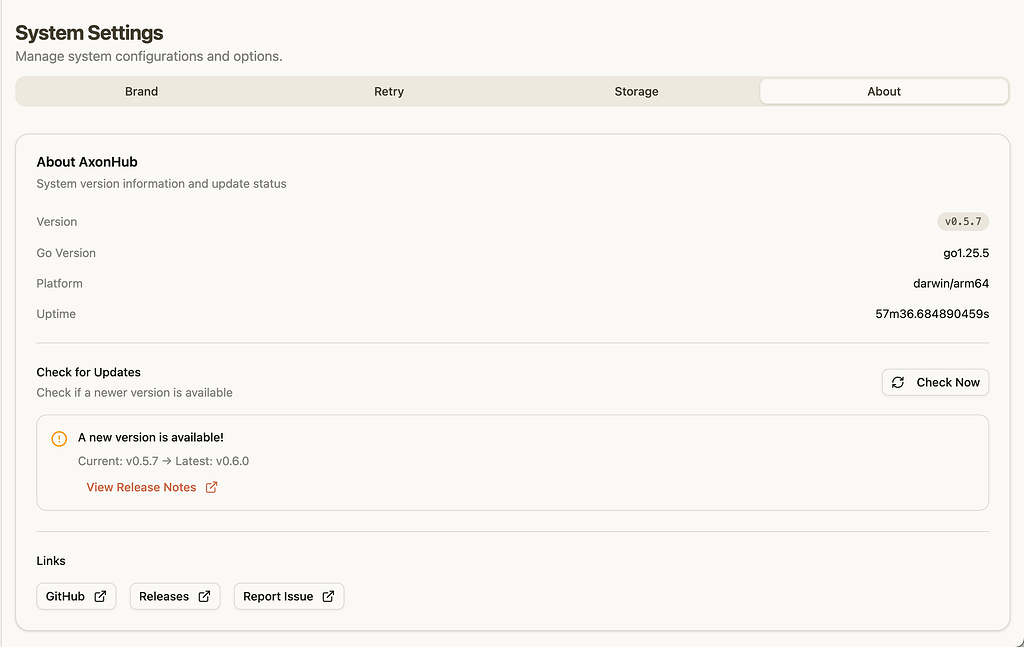Image resolution: width=1024 pixels, height=647 pixels.
Task: Click the Go Version row label
Action: [x=66, y=253]
